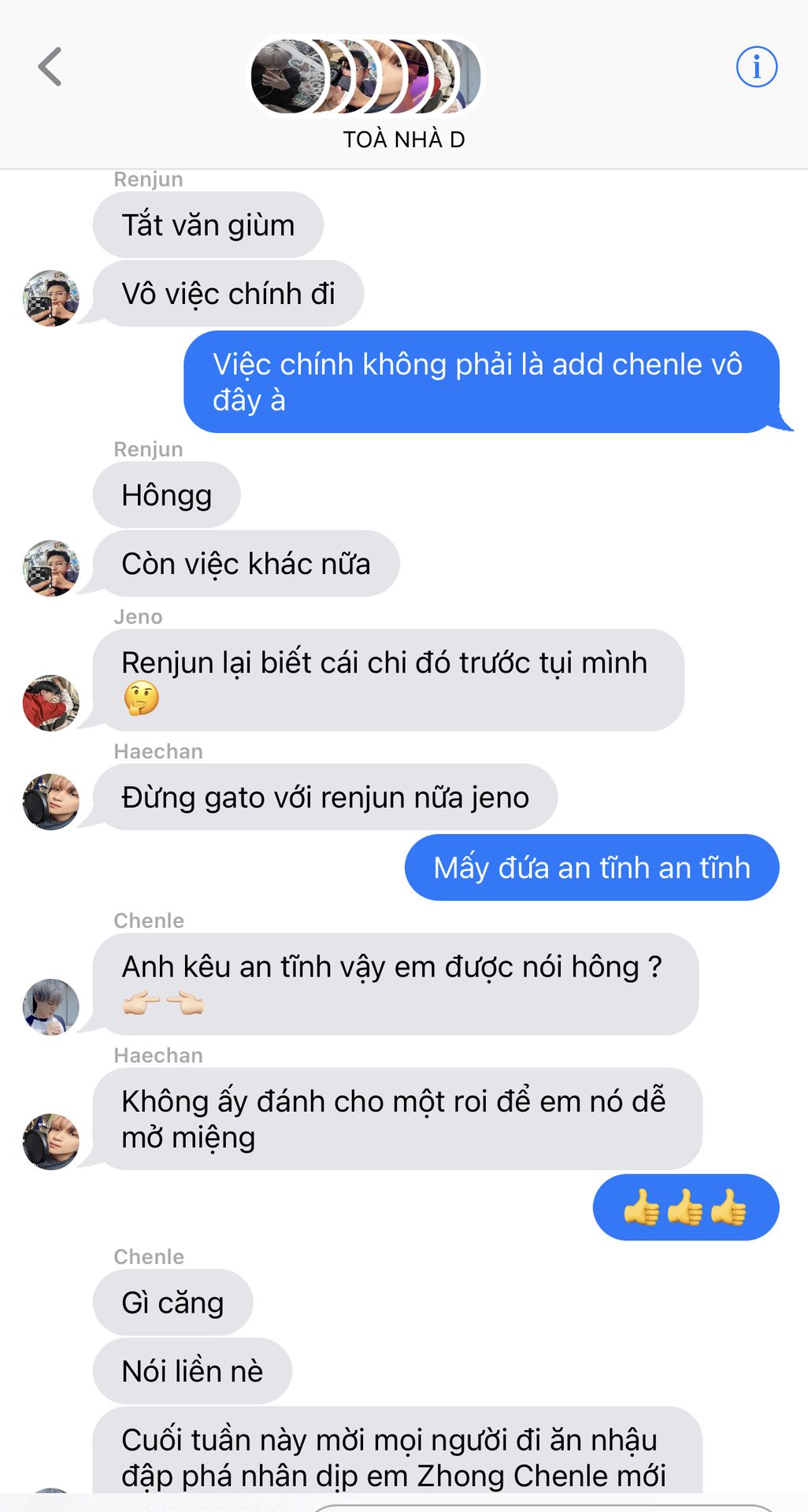Tap Renjun's avatar beside "Còn việc khác nữa"
The width and height of the screenshot is (808, 1512).
click(x=51, y=569)
